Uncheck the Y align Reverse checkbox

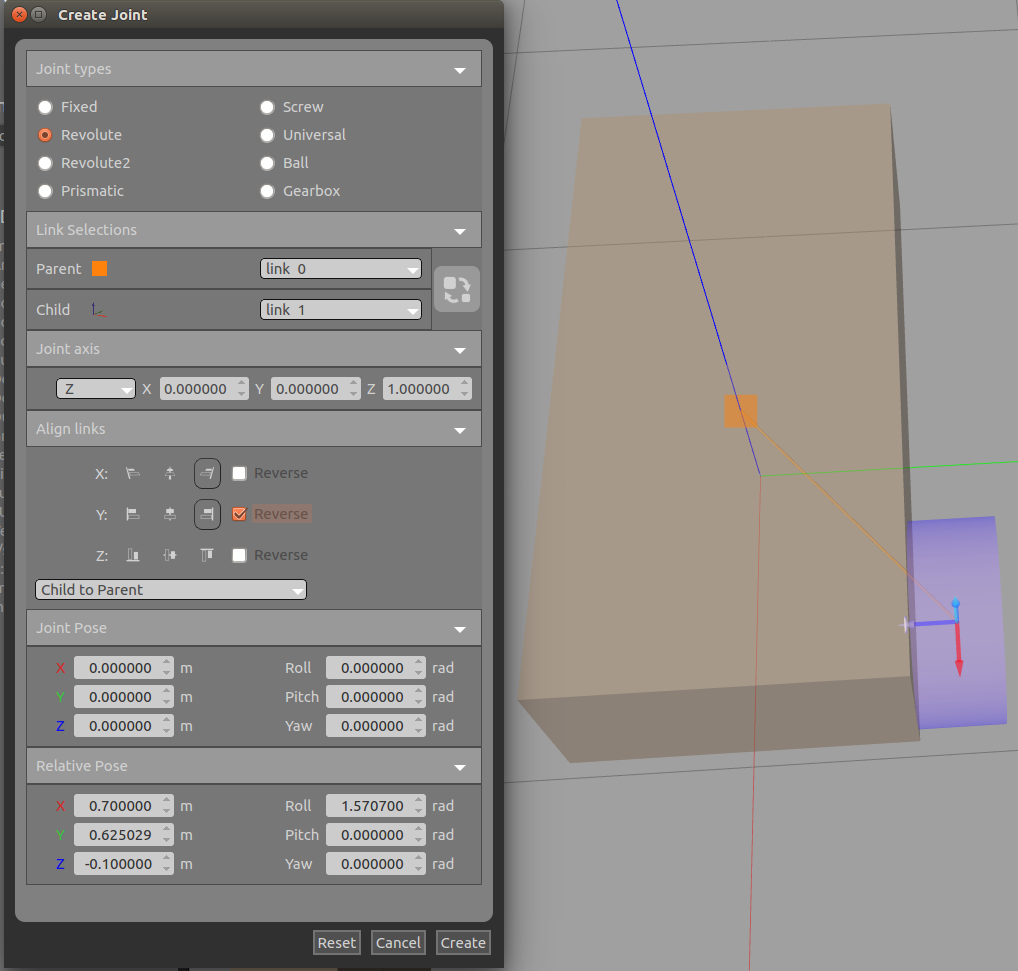[239, 514]
